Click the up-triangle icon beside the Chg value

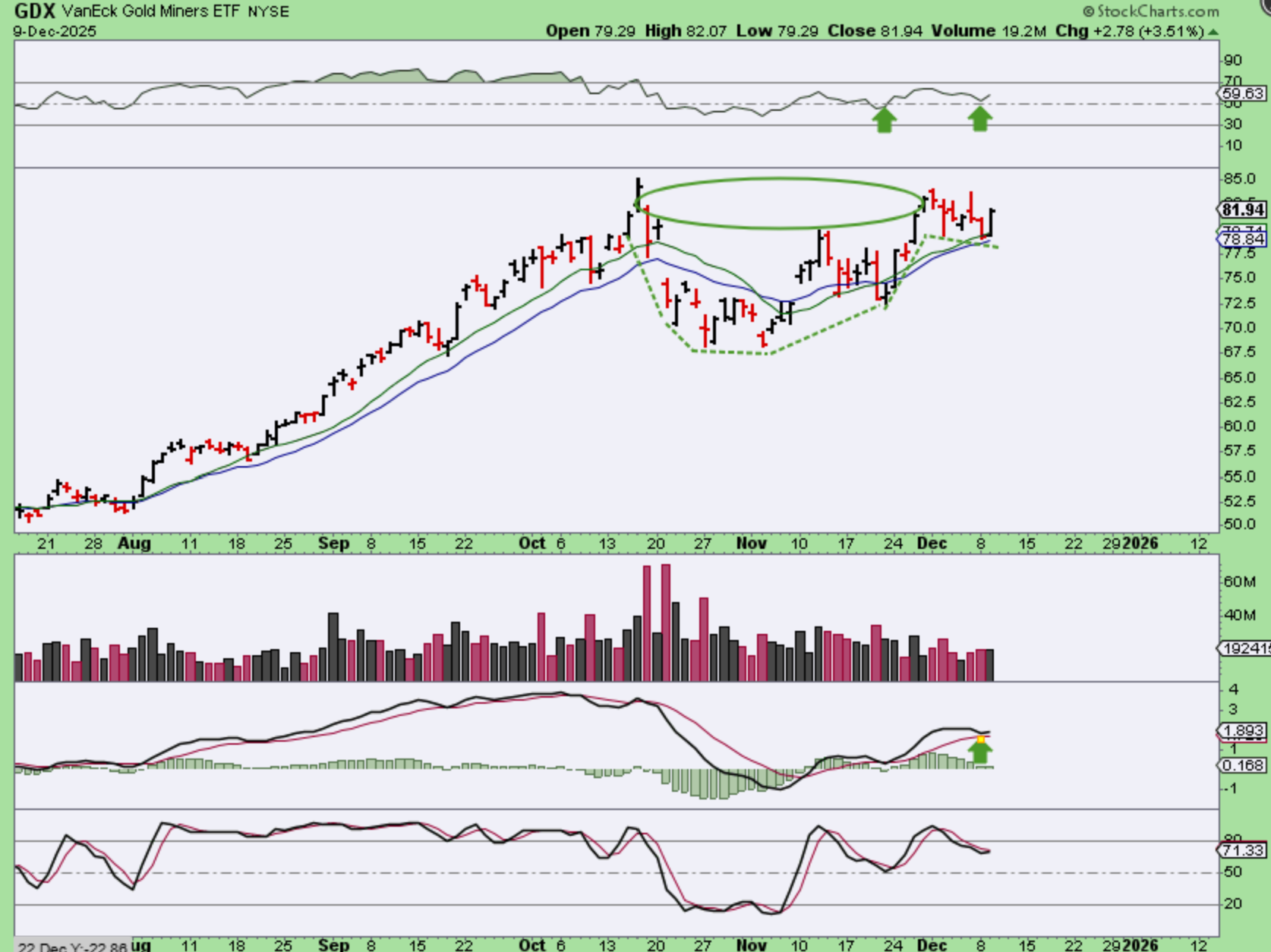click(1213, 33)
